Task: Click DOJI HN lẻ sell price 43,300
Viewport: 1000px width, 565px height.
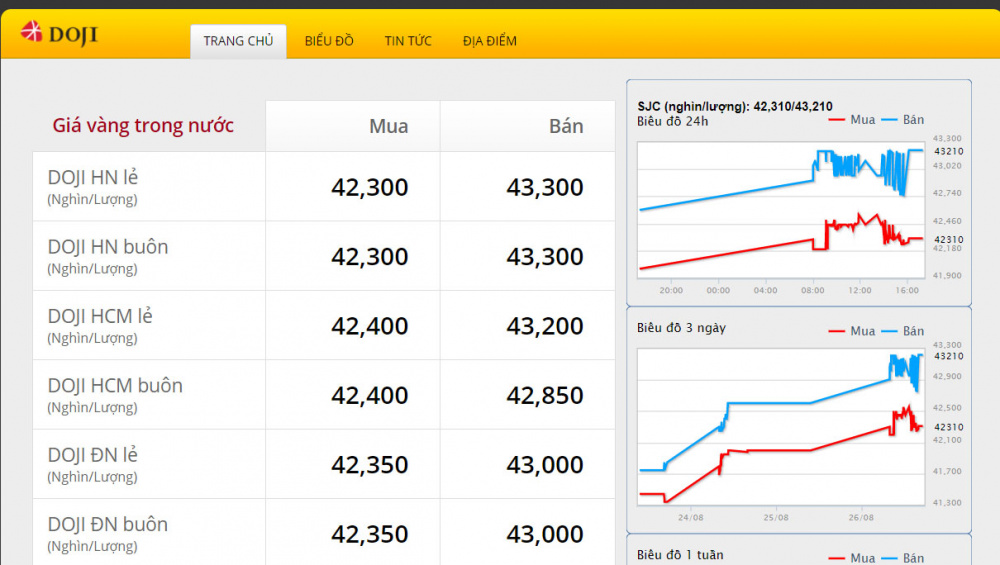Action: (545, 187)
